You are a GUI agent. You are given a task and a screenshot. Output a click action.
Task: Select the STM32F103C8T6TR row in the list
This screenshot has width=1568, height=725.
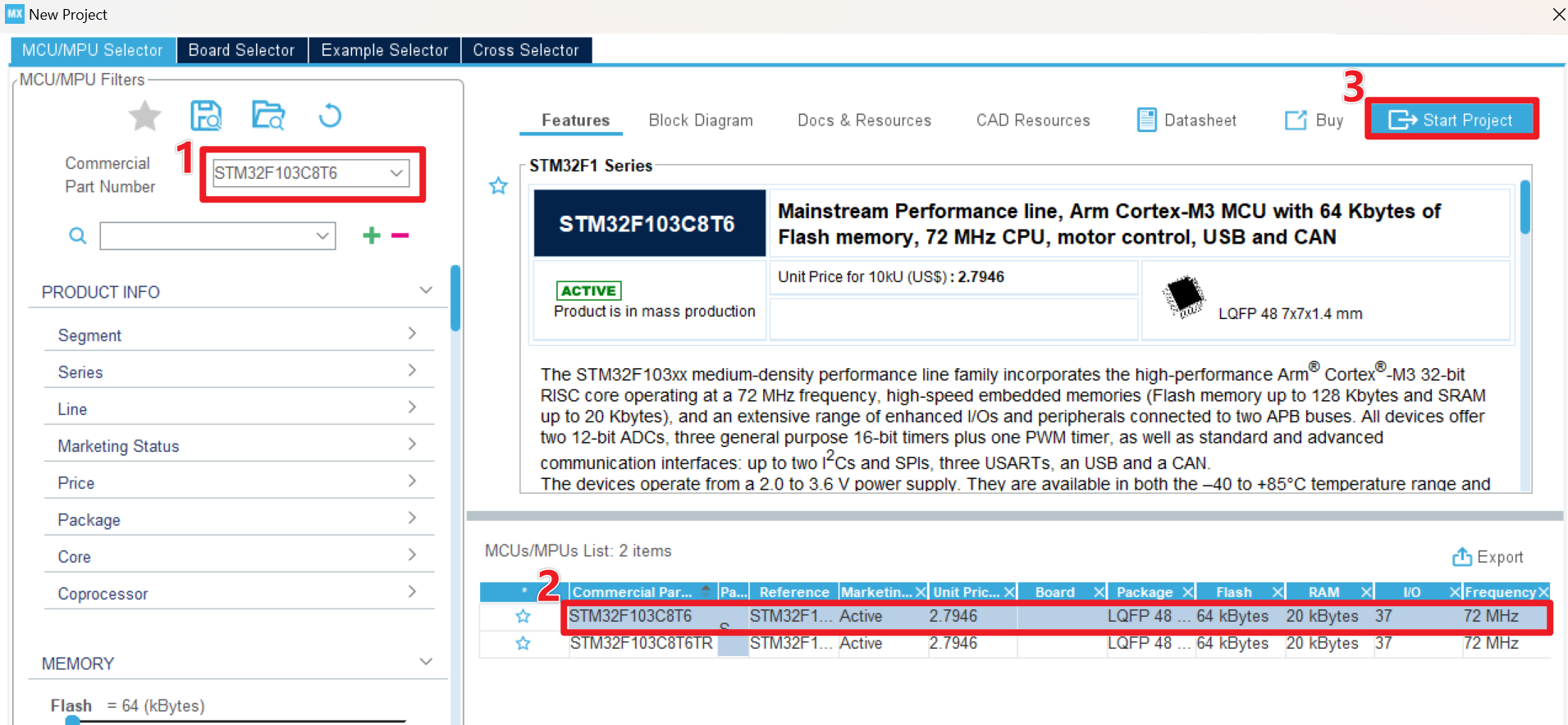[1016, 644]
